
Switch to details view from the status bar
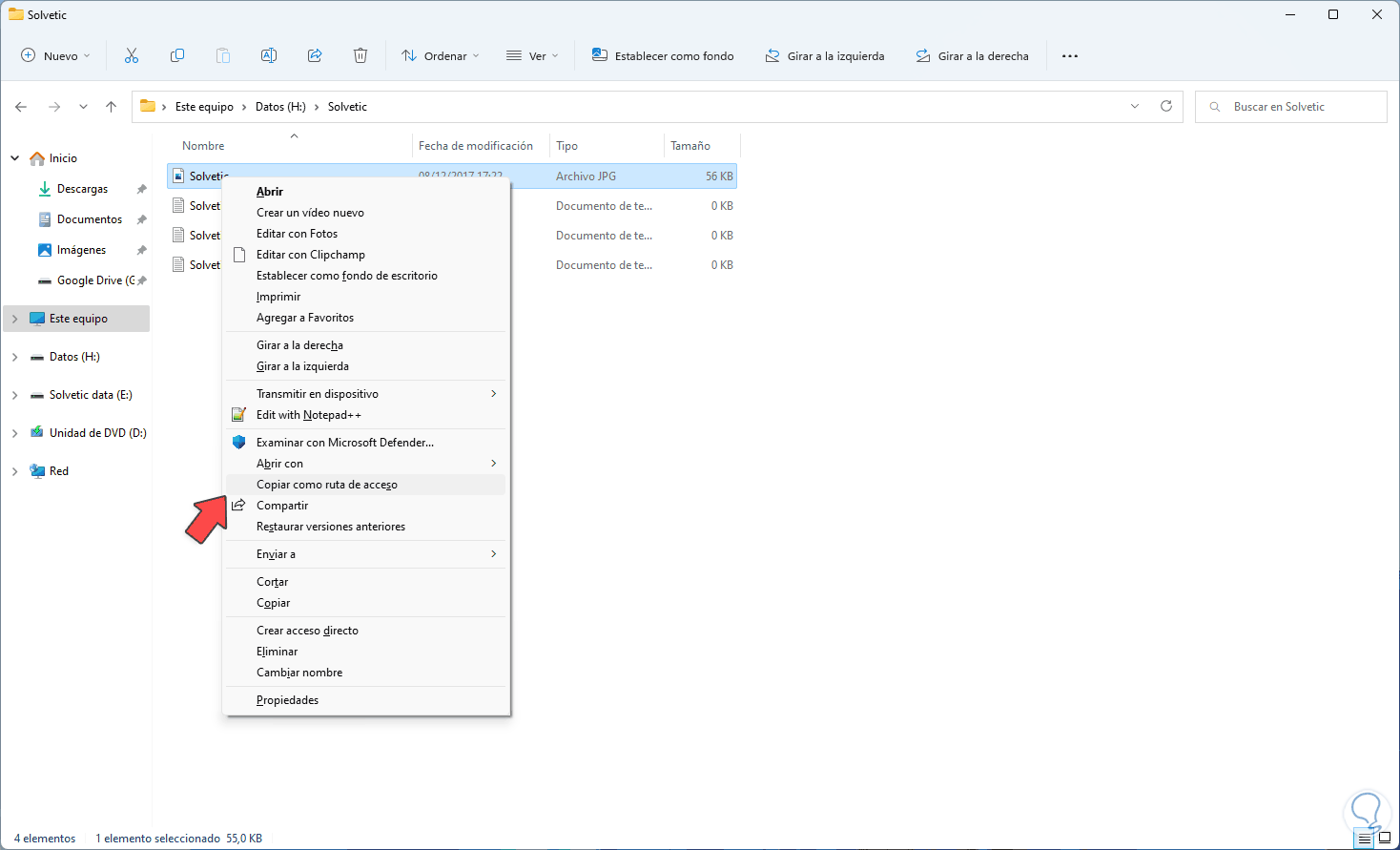pyautogui.click(x=1365, y=839)
